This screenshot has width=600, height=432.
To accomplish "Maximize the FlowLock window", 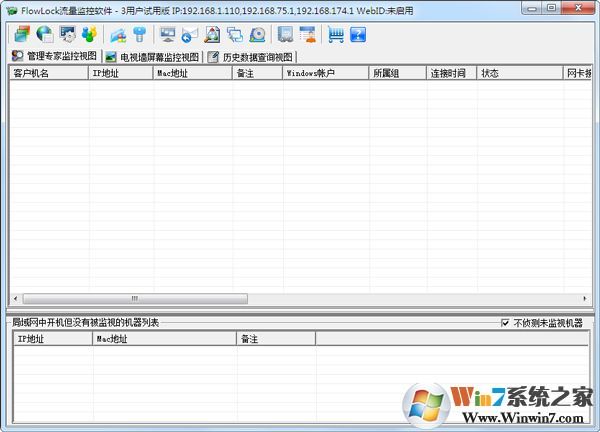I will point(551,8).
